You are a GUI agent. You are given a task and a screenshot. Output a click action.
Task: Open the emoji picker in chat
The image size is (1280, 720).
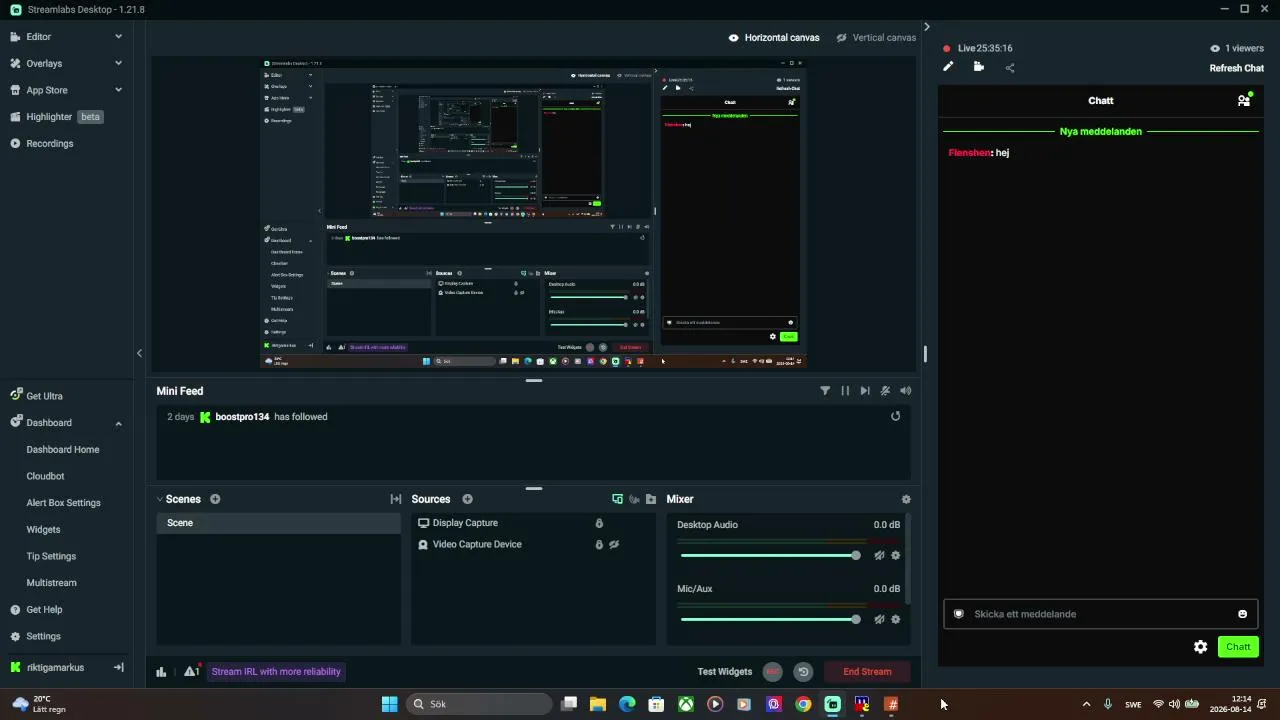1243,614
